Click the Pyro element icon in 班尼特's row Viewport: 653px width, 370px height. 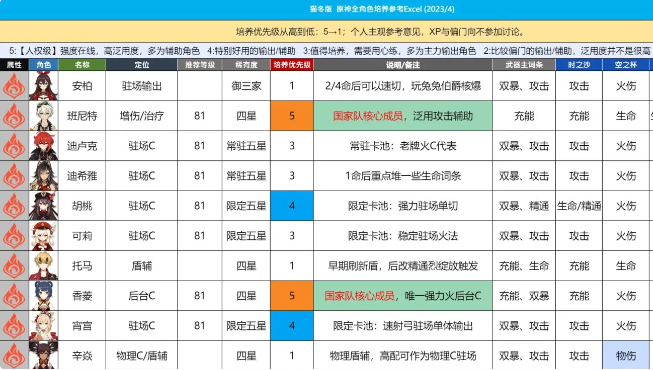pyautogui.click(x=14, y=116)
